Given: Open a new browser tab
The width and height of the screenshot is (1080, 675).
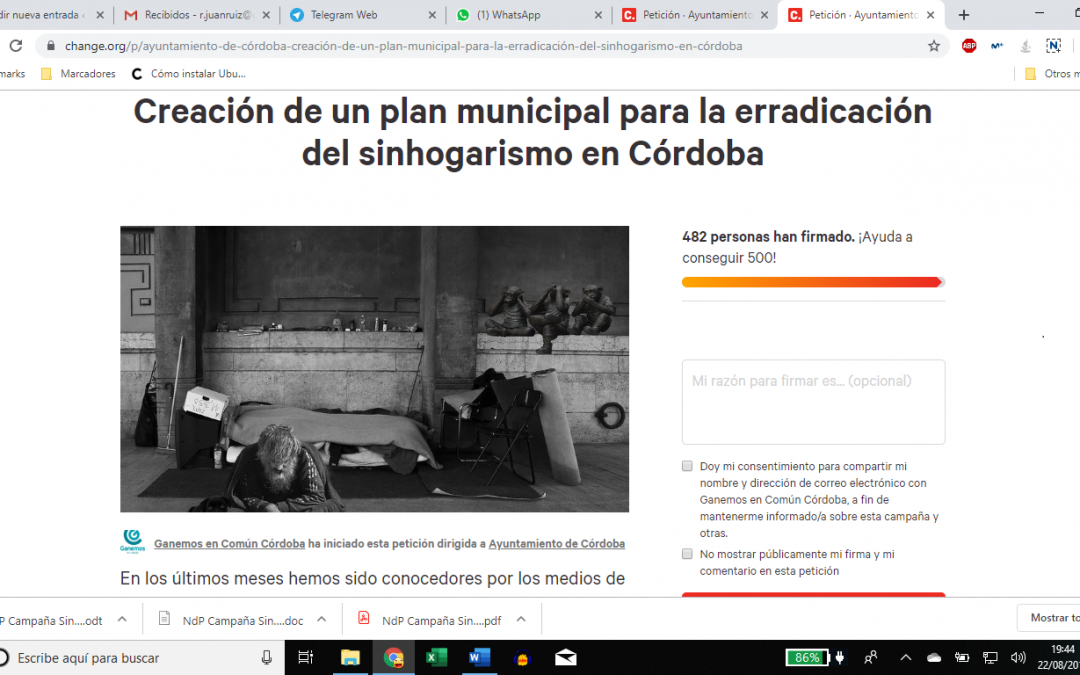Looking at the screenshot, I should pyautogui.click(x=964, y=15).
